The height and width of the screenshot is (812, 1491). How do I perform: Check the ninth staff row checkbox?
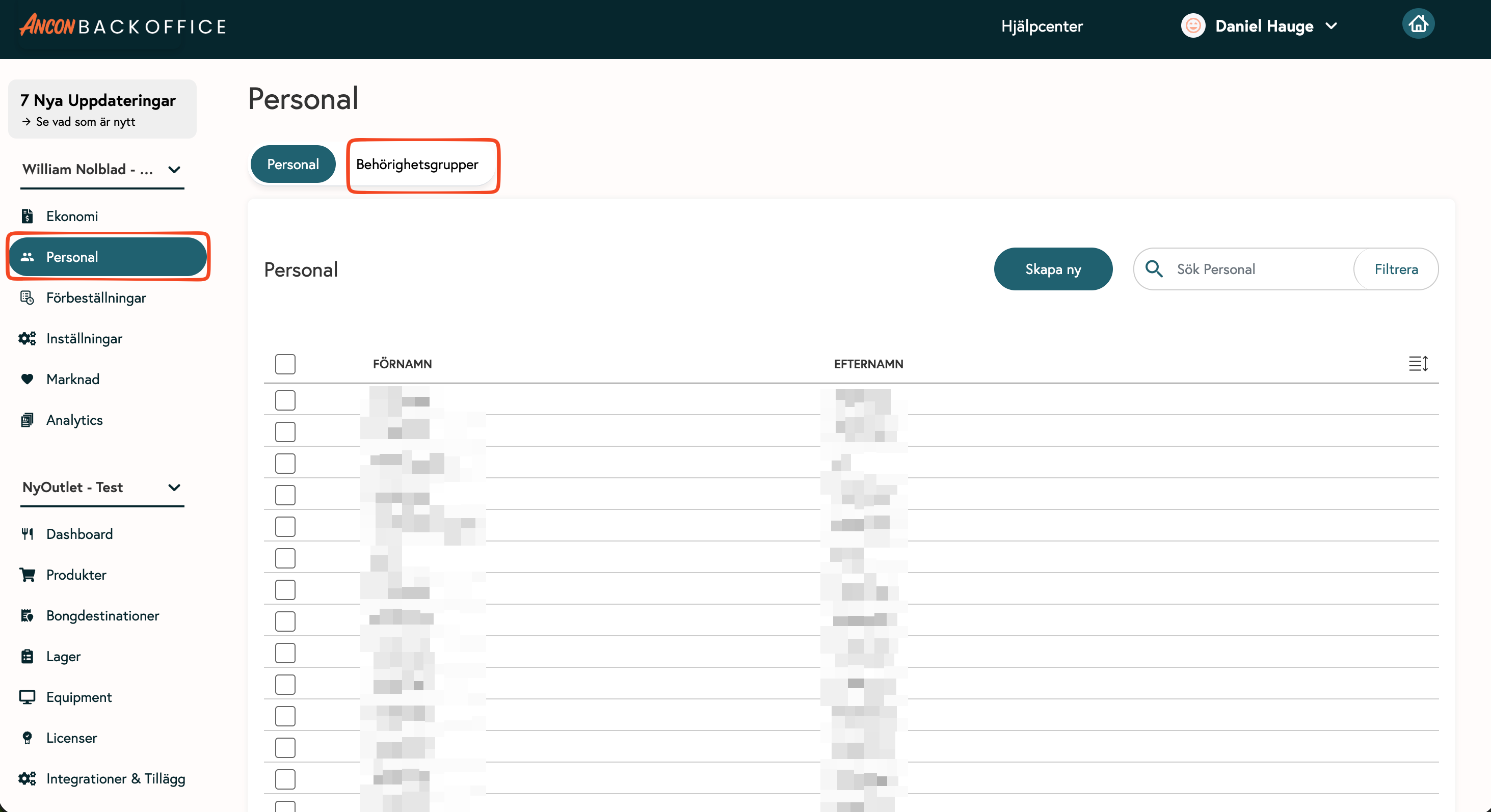(285, 653)
